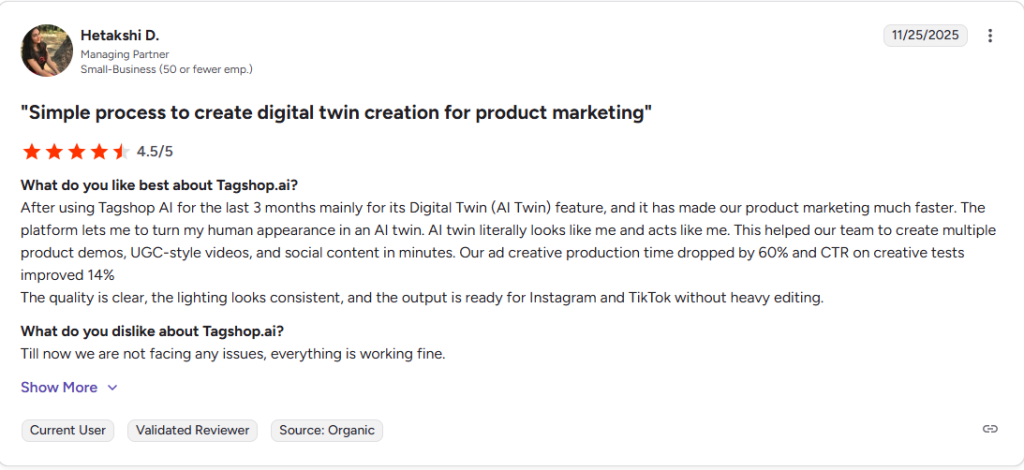The height and width of the screenshot is (470, 1024).
Task: Select the Validated Reviewer badge
Action: tap(193, 430)
